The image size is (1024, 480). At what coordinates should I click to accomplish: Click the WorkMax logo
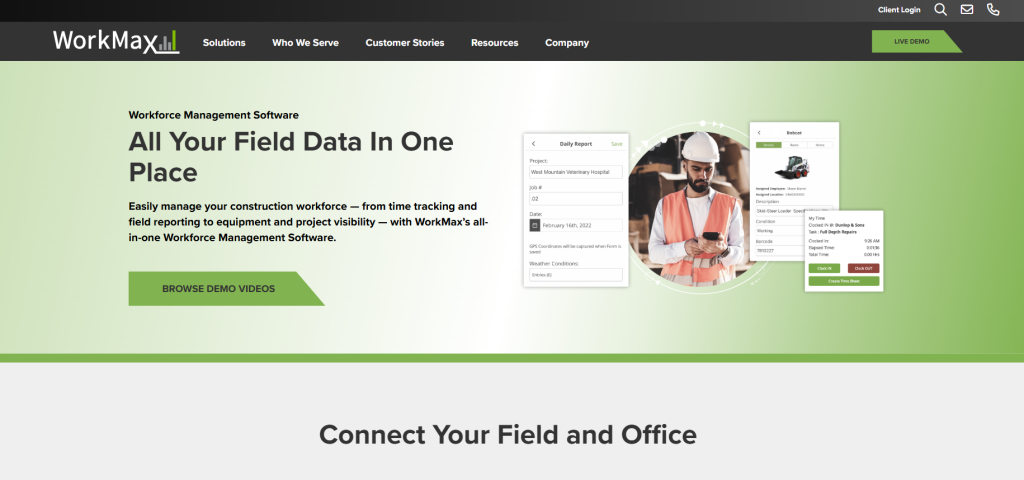click(x=116, y=41)
